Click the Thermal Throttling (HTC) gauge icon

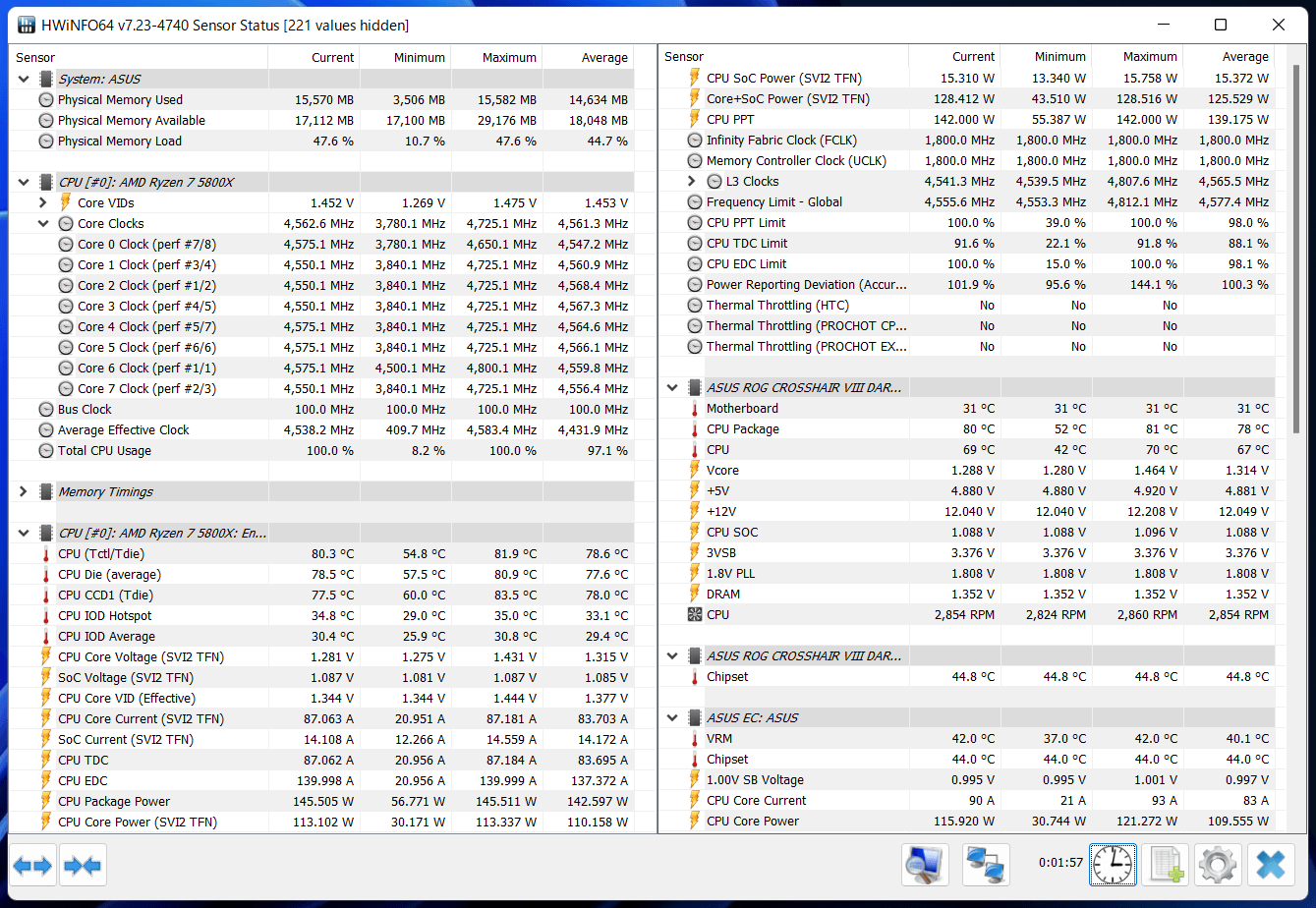click(x=696, y=306)
